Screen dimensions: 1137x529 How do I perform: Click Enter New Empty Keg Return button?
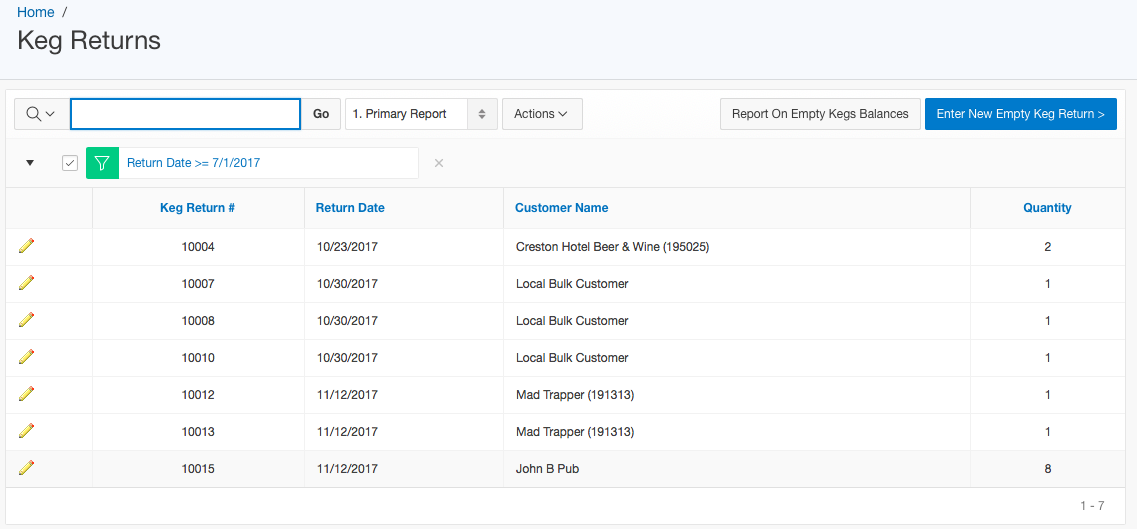coord(1020,114)
